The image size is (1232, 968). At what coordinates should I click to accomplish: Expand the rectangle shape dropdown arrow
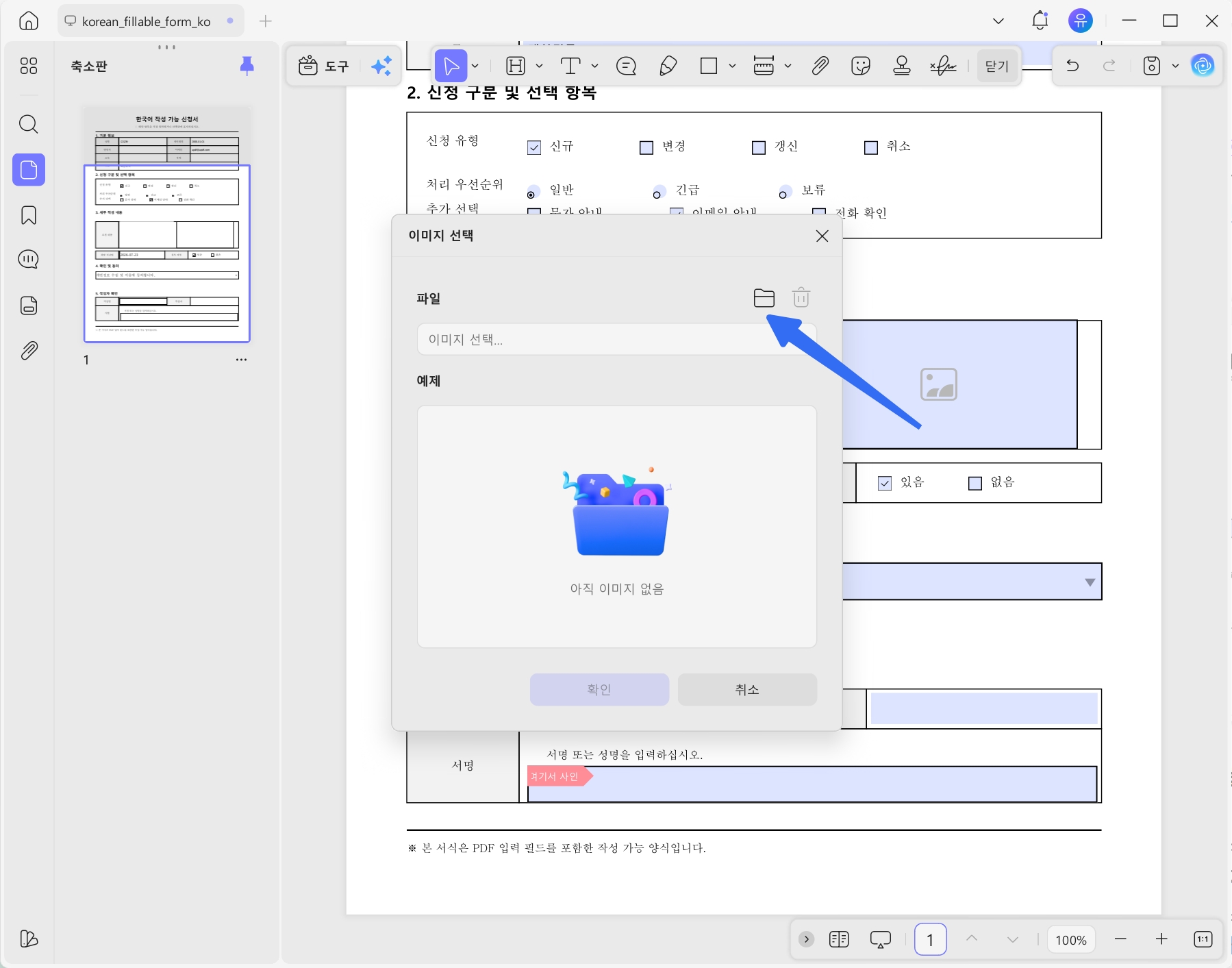pos(732,66)
